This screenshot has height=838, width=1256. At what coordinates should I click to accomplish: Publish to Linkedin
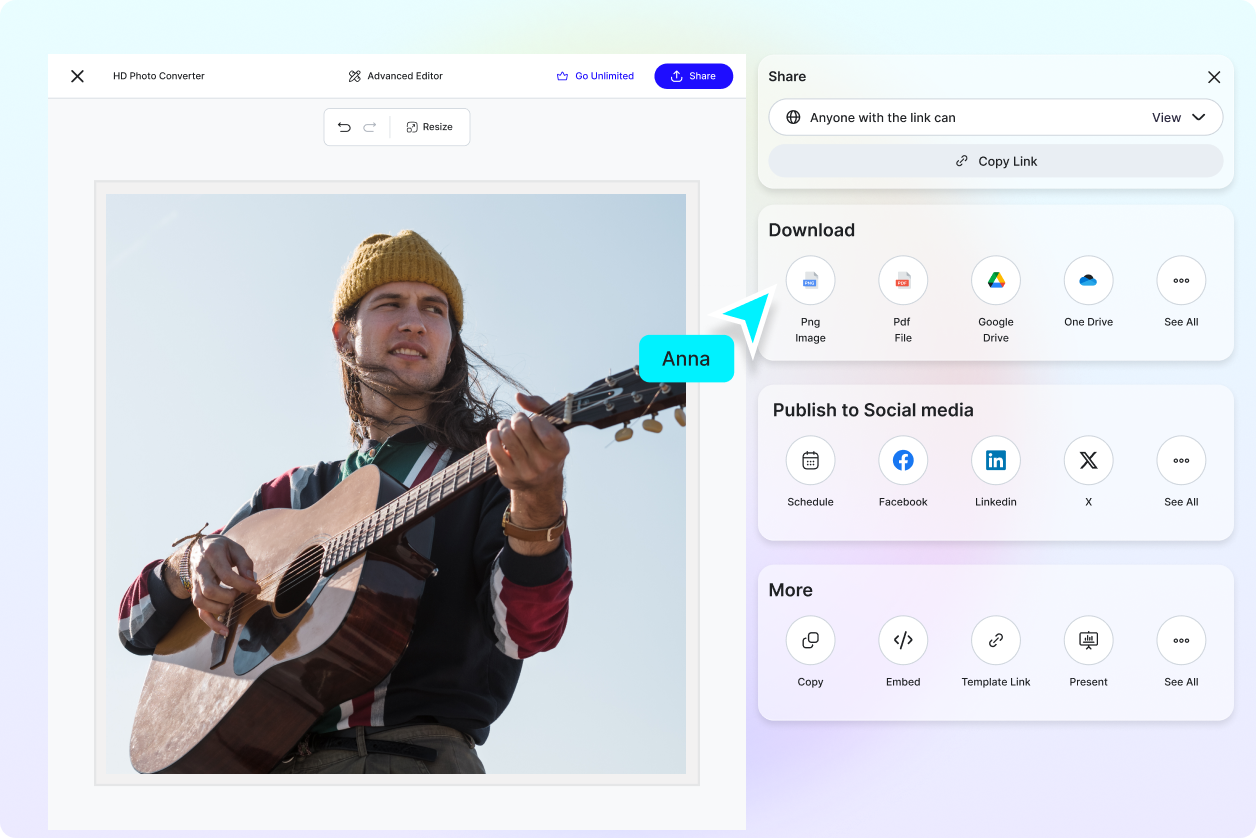tap(995, 461)
